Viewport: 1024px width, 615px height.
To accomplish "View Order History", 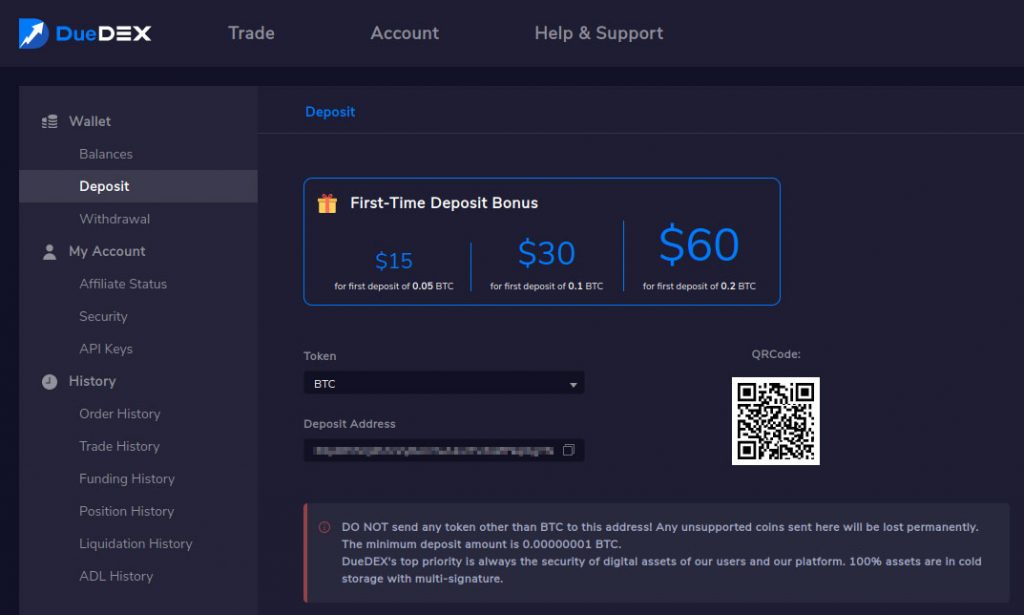I will pos(120,414).
